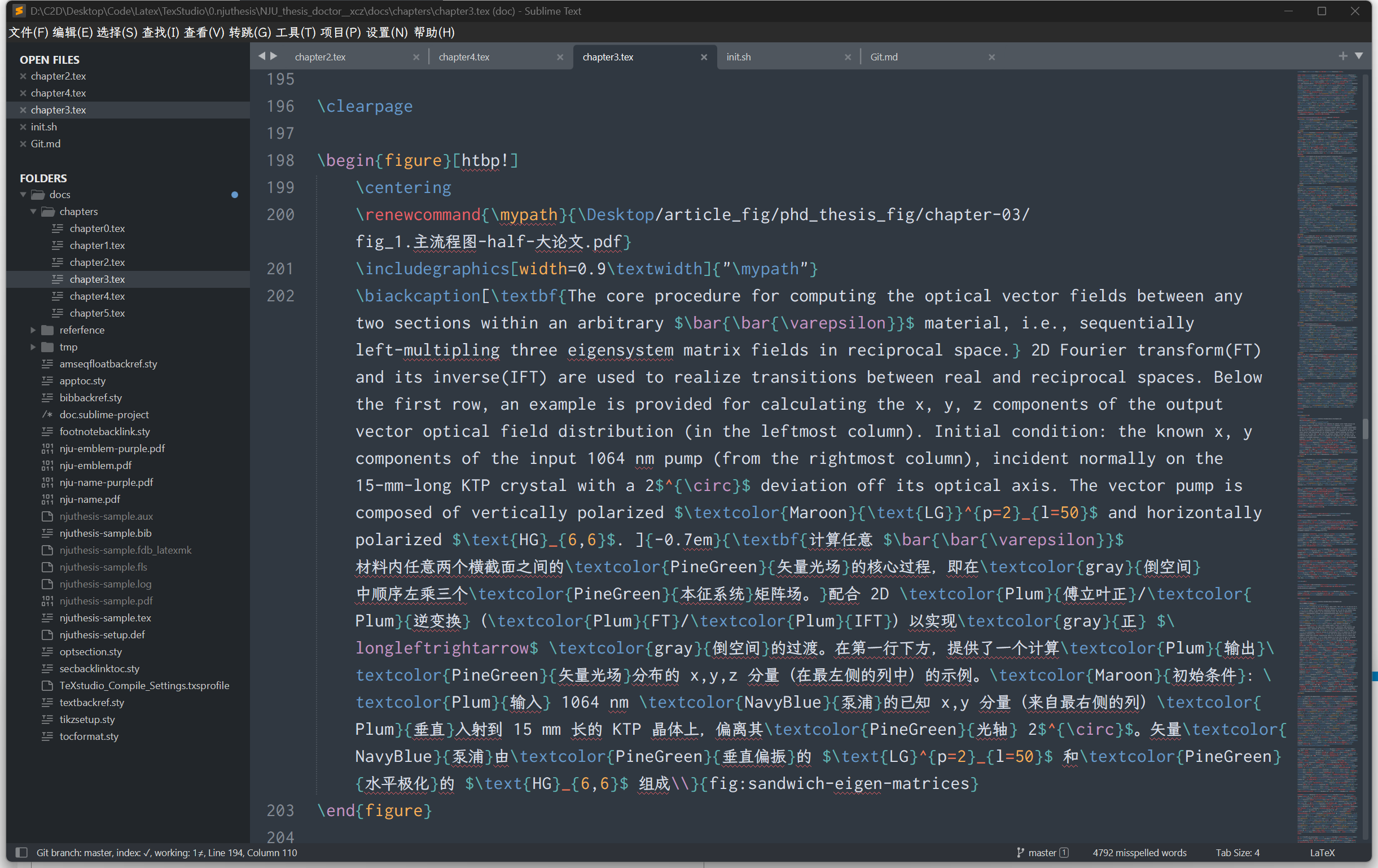Close init.sh in Open Files list
The width and height of the screenshot is (1378, 868).
(23, 127)
